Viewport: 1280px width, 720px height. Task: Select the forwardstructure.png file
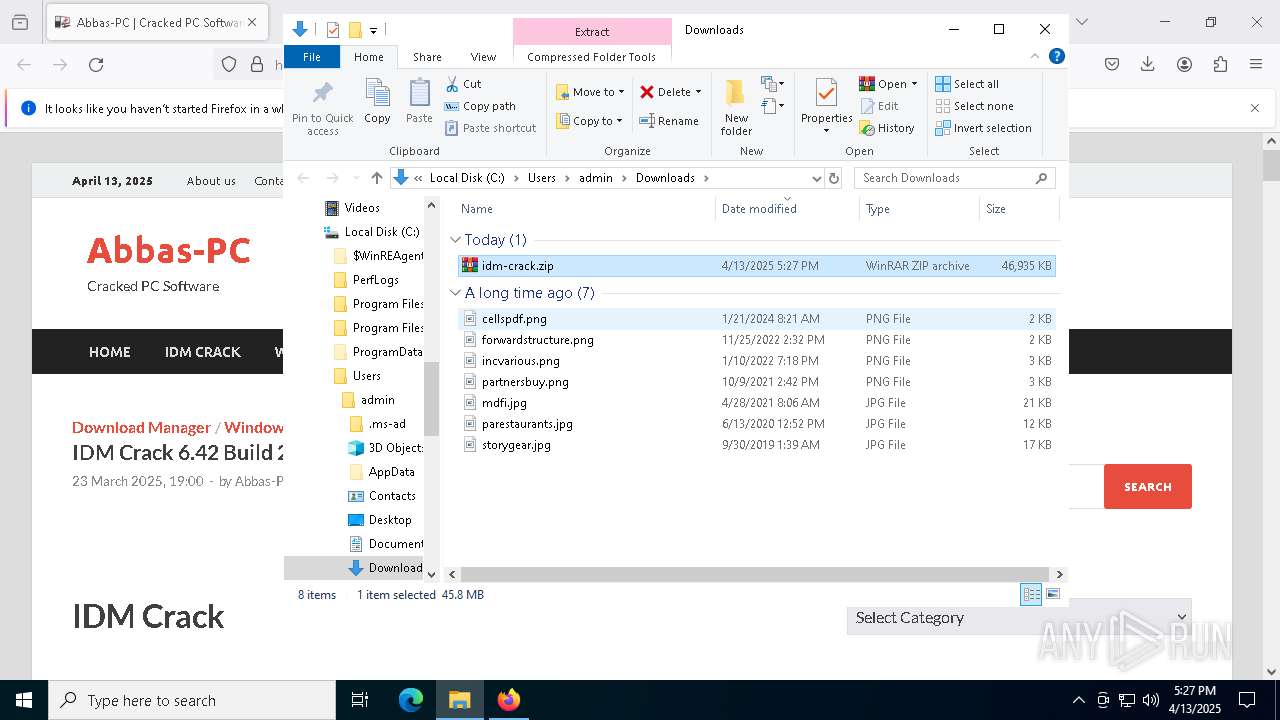pos(756,340)
